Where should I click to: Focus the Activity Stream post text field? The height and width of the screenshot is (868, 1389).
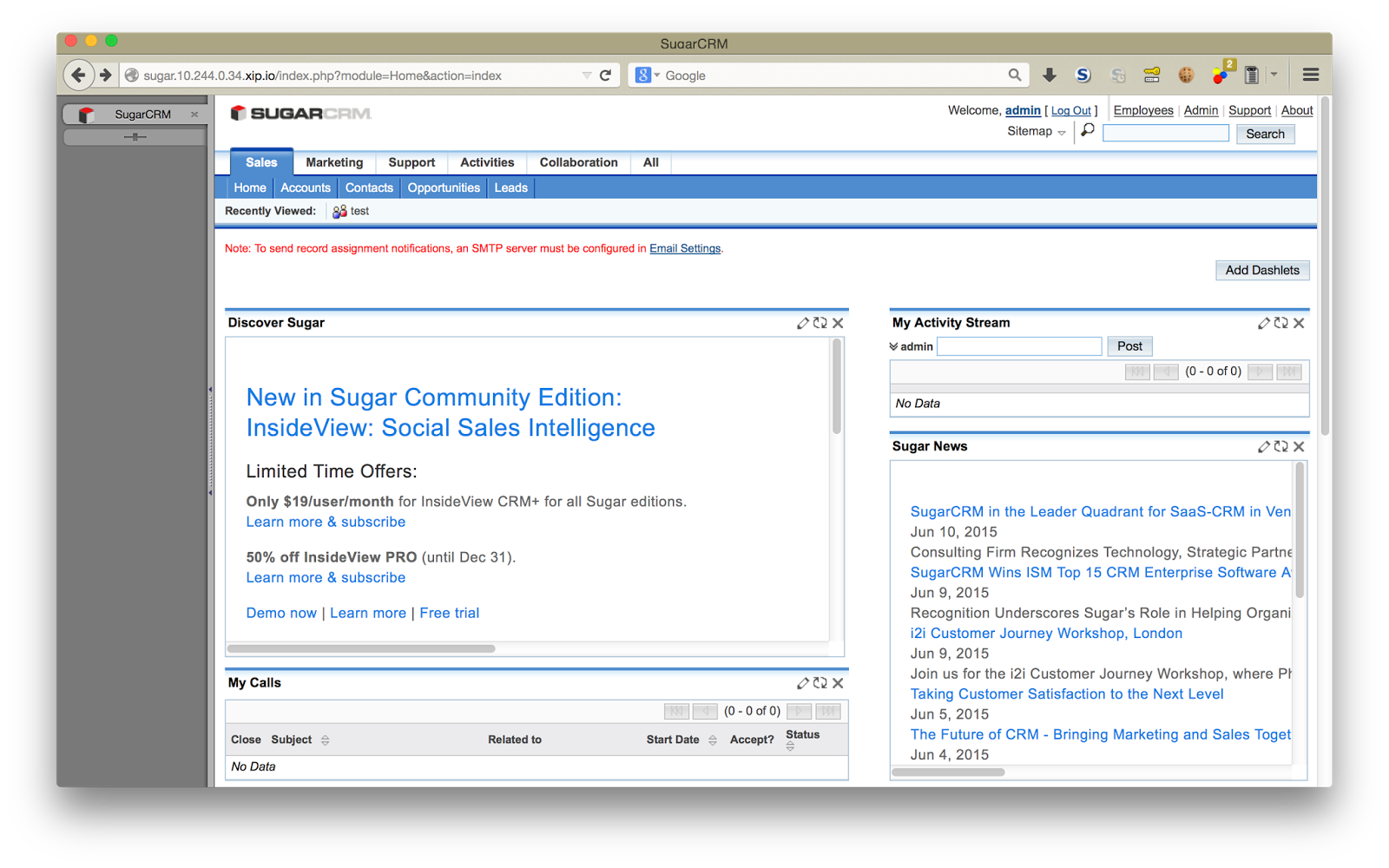[1019, 346]
